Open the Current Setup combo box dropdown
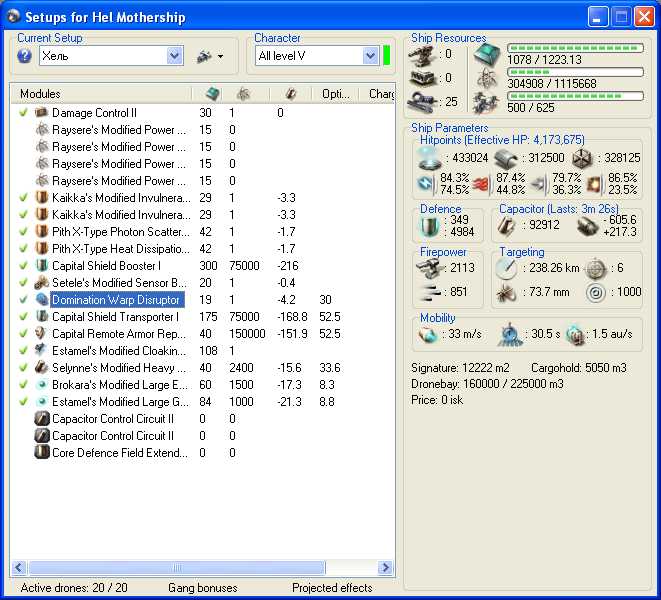The height and width of the screenshot is (600, 661). [174, 56]
